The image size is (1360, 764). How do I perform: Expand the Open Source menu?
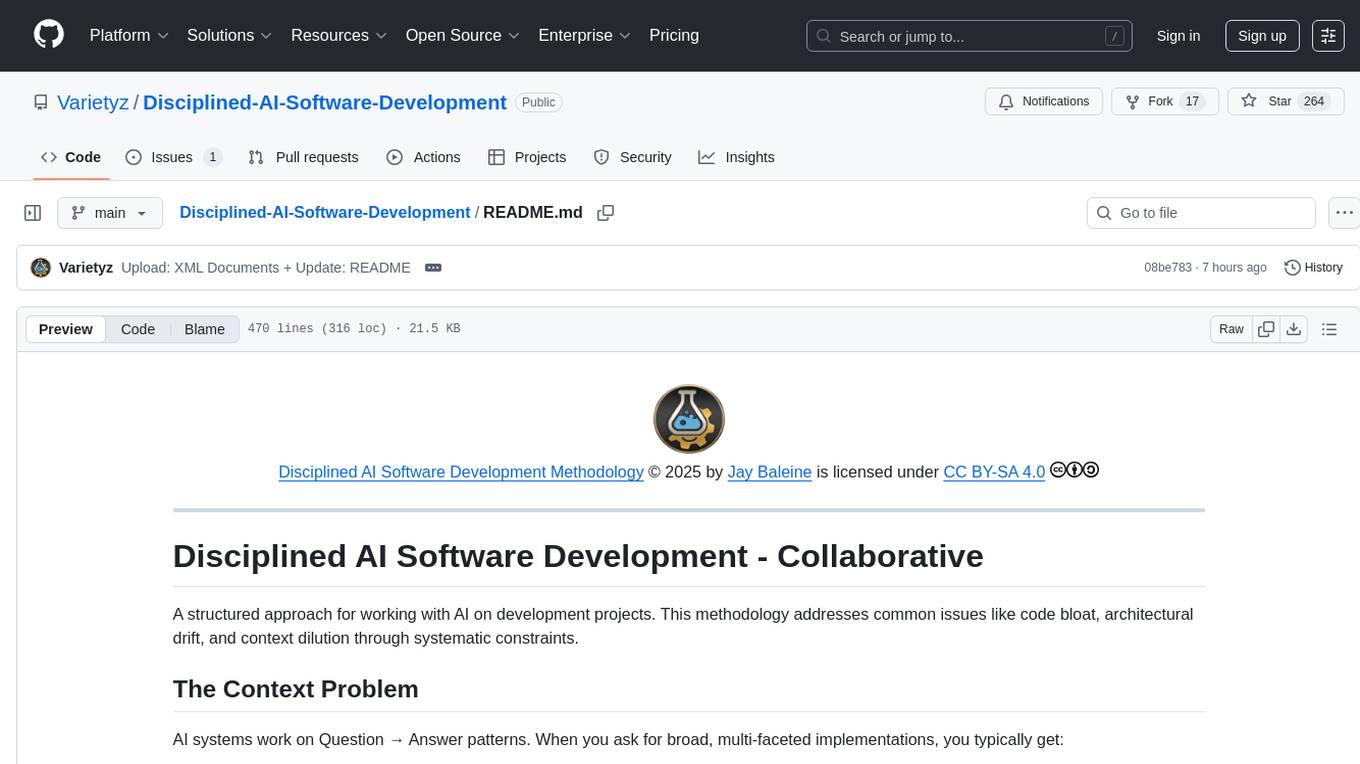click(x=463, y=35)
